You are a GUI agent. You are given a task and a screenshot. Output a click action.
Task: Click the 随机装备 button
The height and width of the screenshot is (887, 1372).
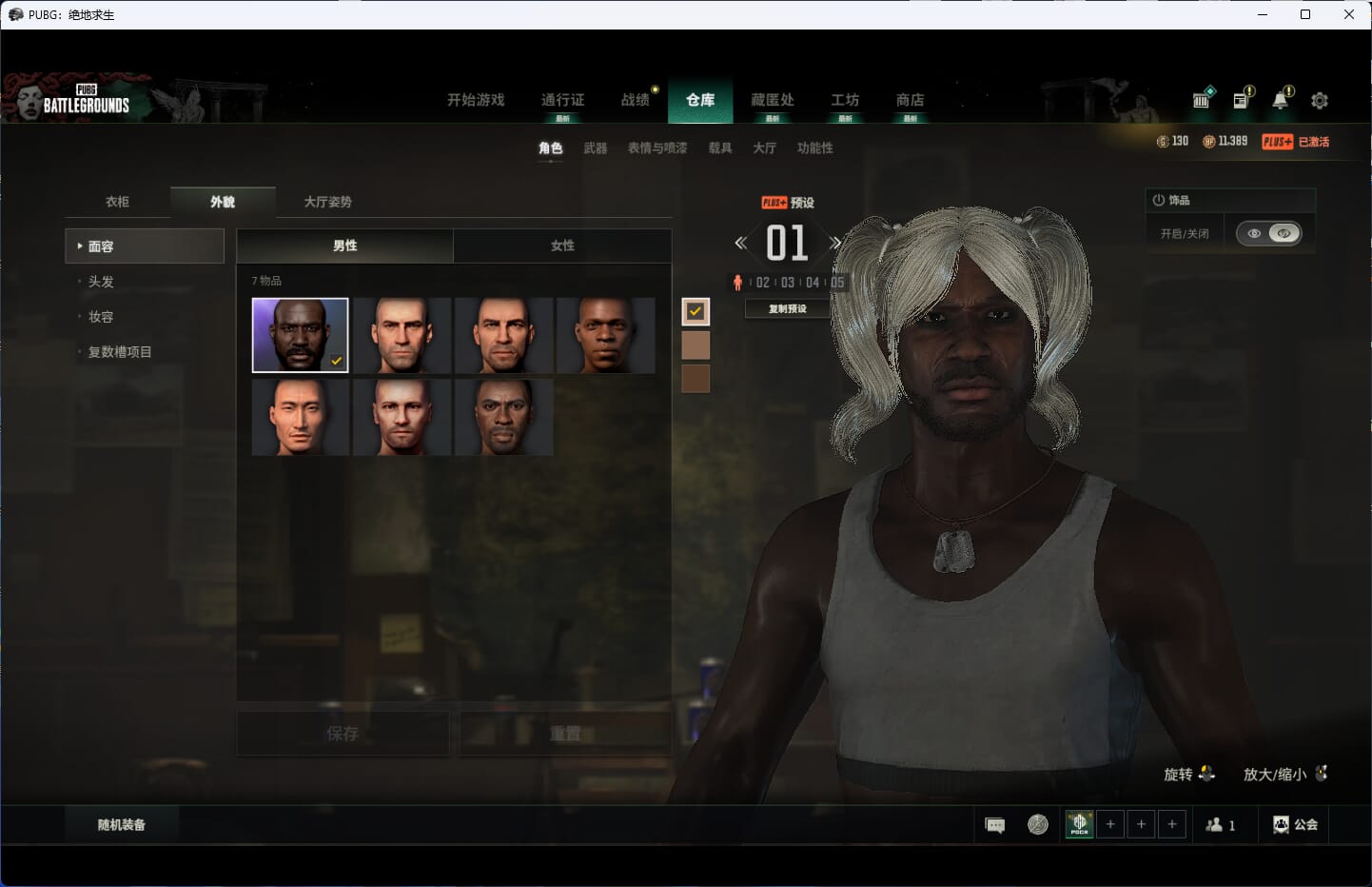(122, 825)
